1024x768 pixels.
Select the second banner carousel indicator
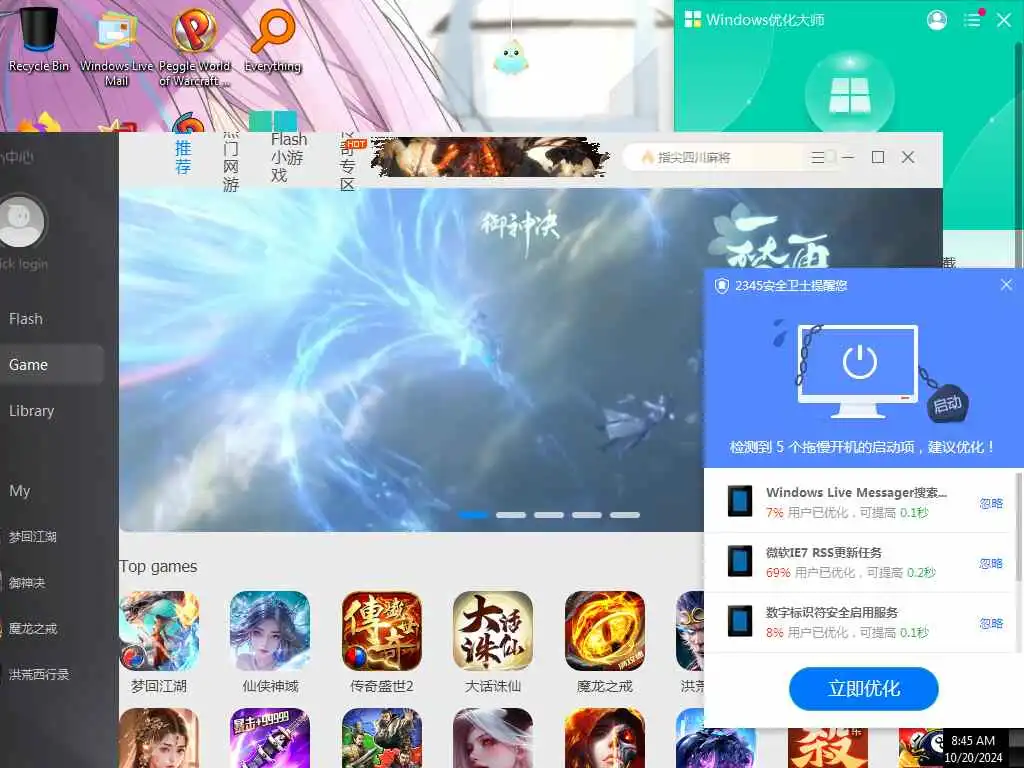pyautogui.click(x=511, y=515)
